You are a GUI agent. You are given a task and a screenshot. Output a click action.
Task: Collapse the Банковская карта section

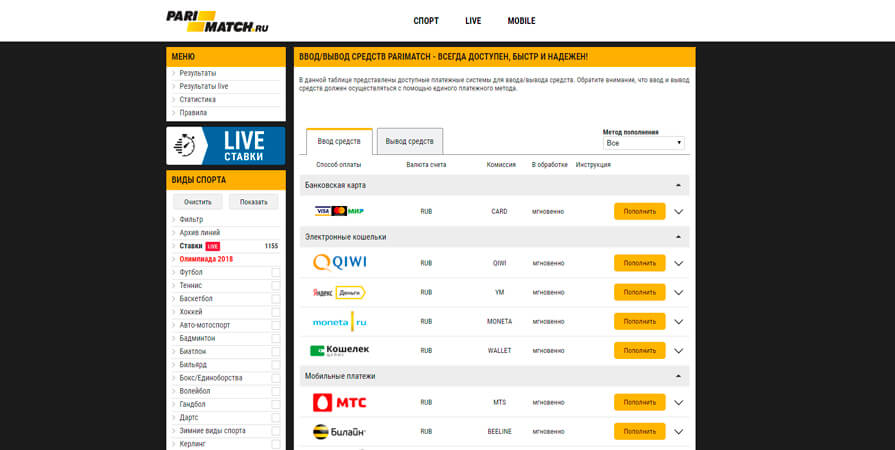point(678,185)
